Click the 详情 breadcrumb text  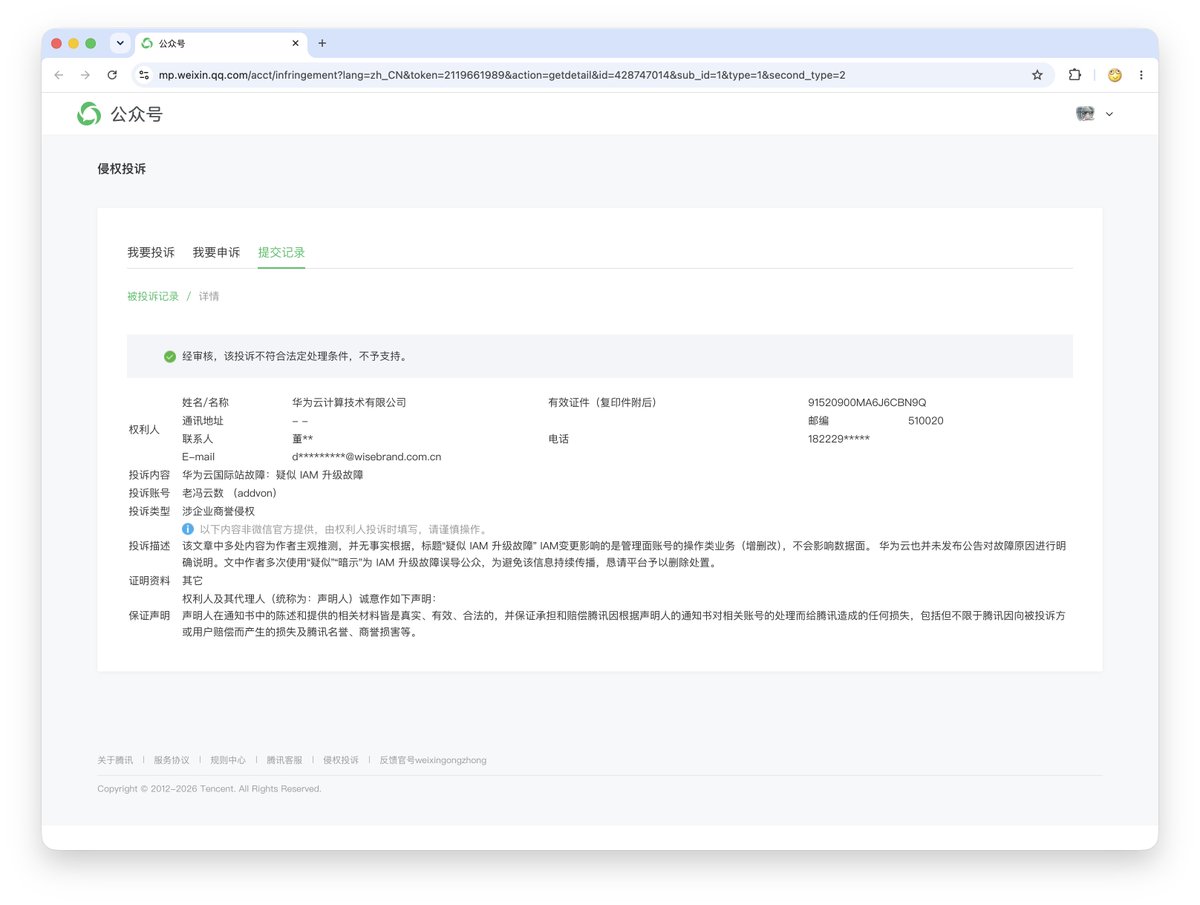[x=209, y=296]
